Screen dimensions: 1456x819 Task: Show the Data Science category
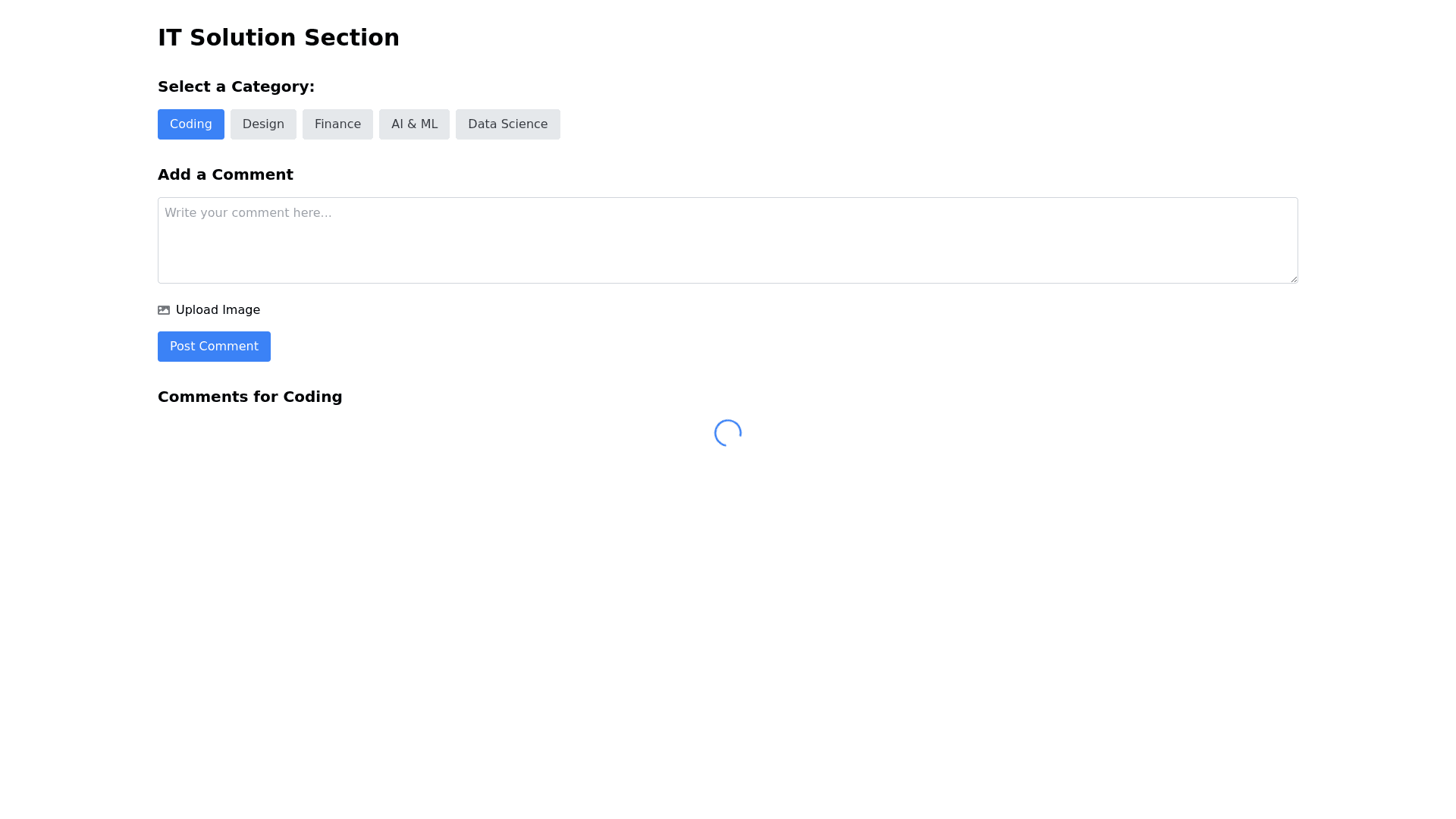[507, 124]
